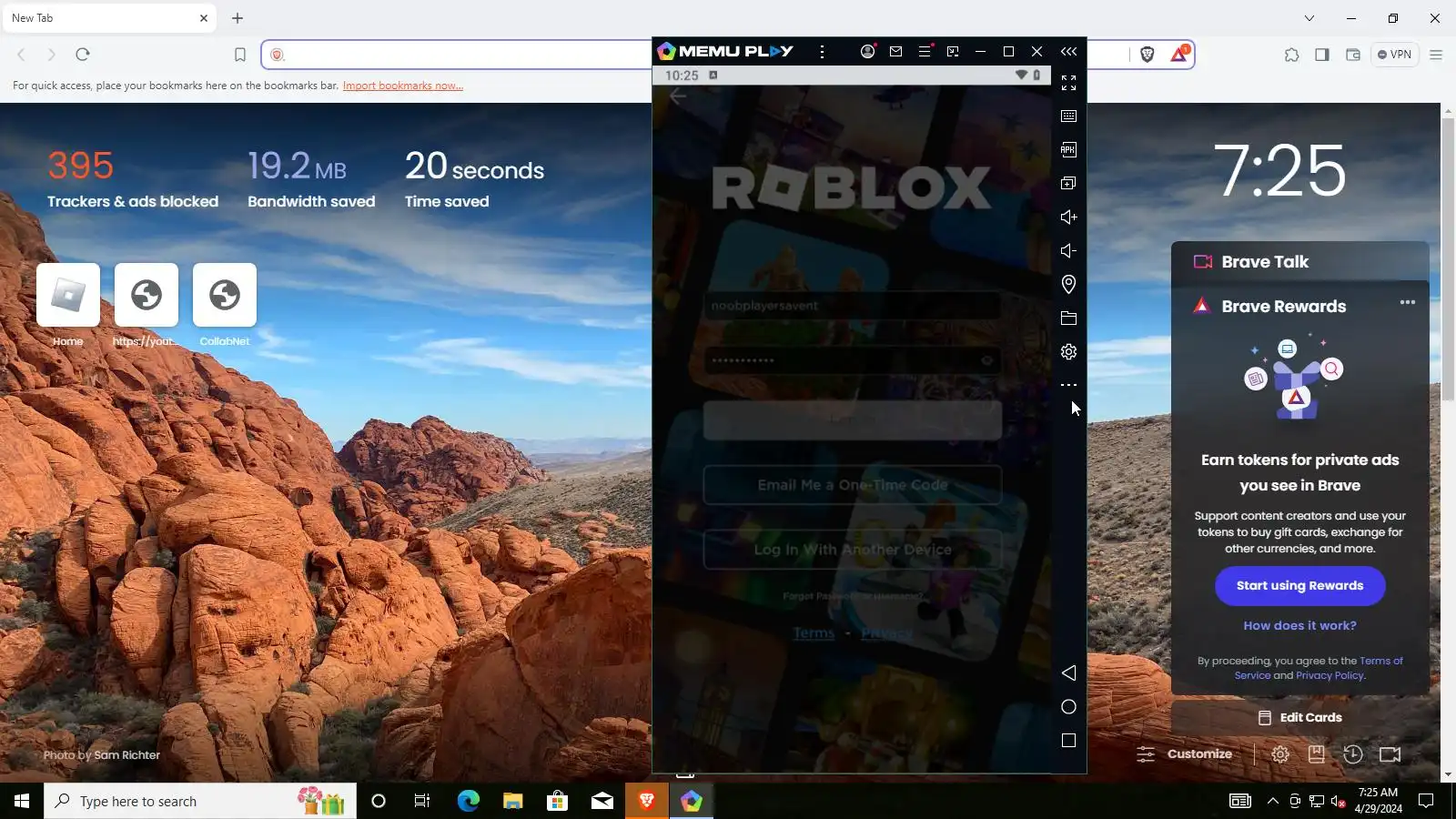Select the New Tab tab

tap(108, 18)
